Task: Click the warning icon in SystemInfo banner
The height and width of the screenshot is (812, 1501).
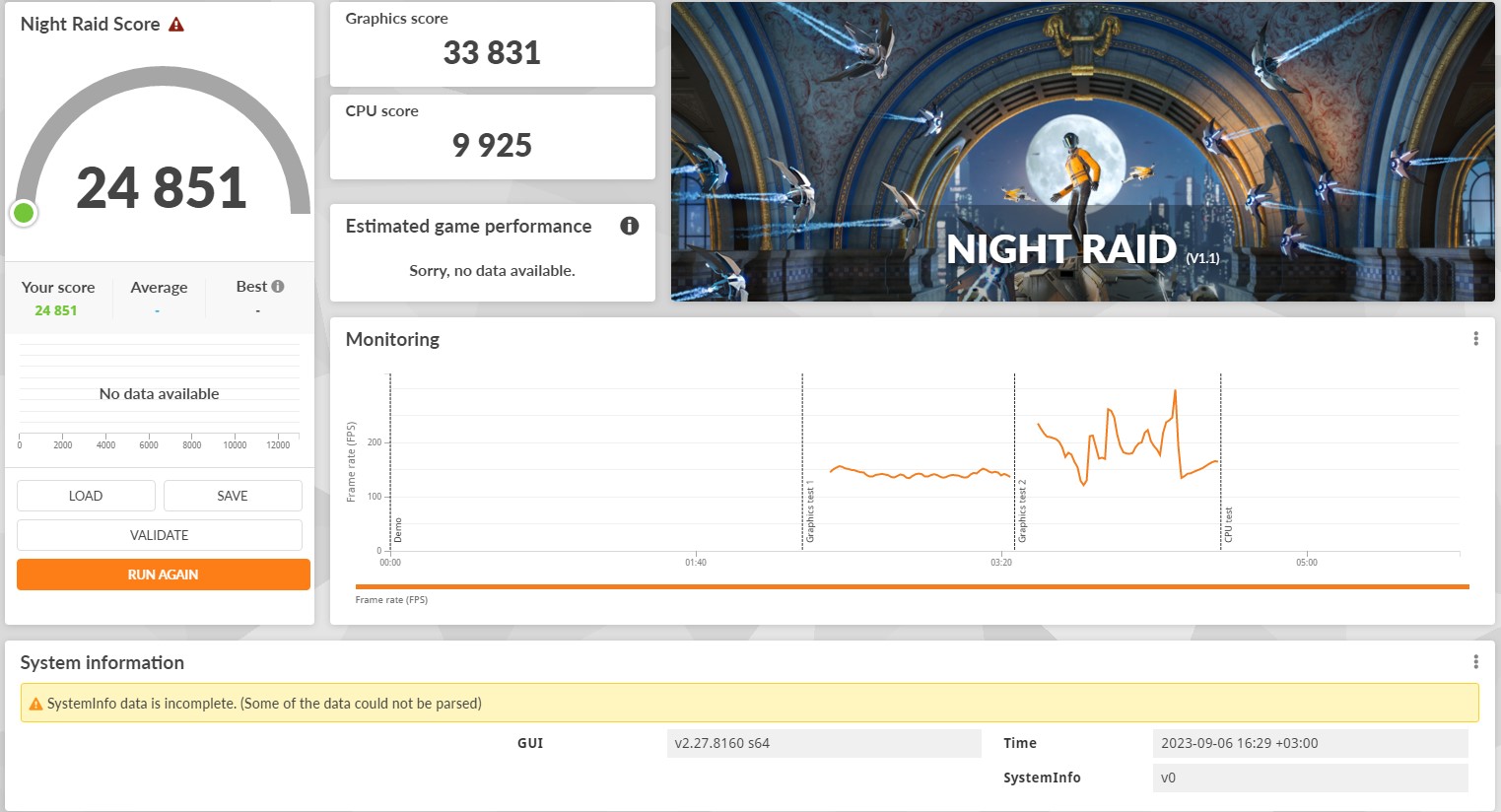Action: 35,704
